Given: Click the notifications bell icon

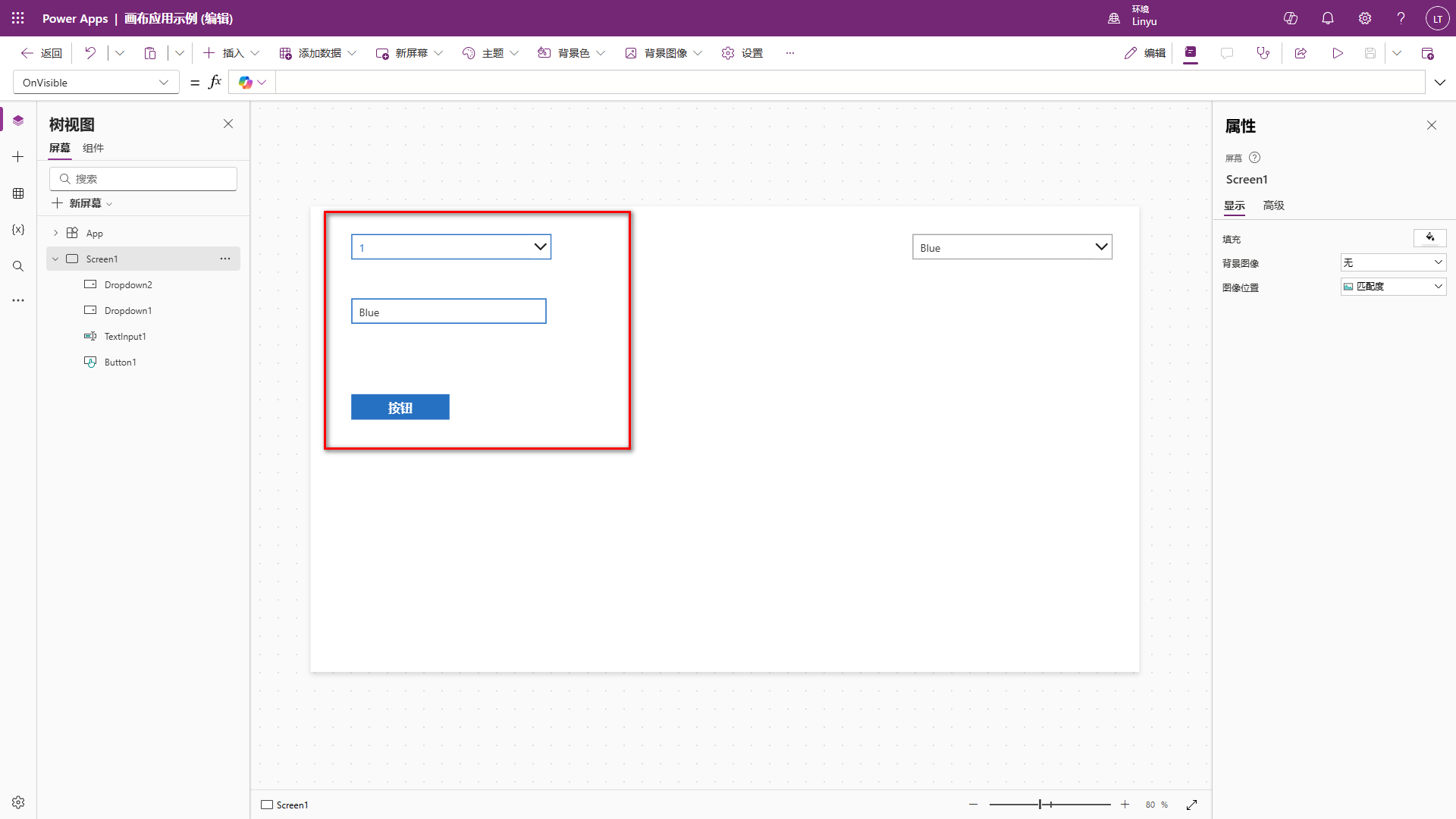Looking at the screenshot, I should coord(1327,18).
